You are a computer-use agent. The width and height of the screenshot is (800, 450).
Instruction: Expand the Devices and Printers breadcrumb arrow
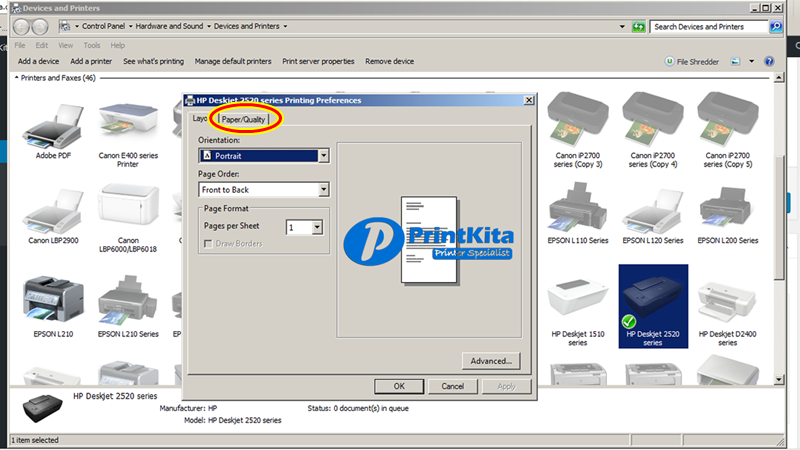[285, 26]
